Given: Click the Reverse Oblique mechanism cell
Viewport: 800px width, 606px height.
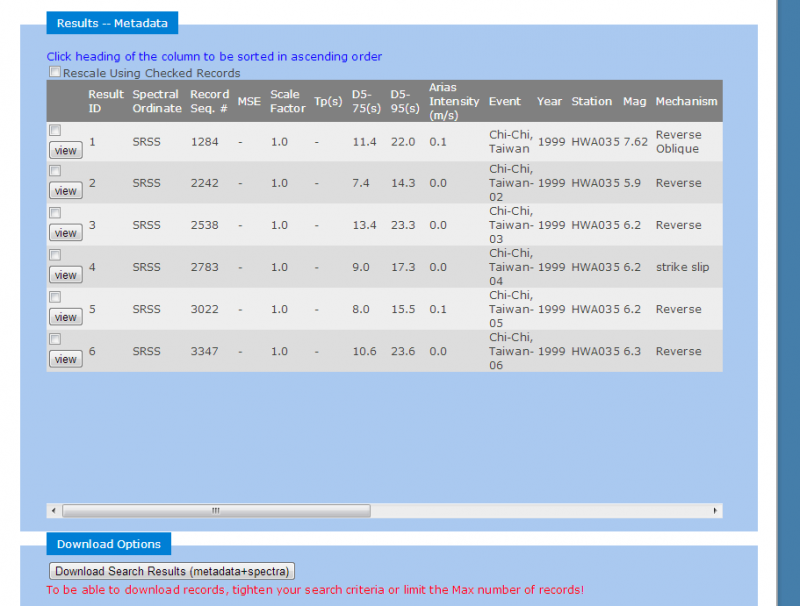Looking at the screenshot, I should click(x=679, y=142).
